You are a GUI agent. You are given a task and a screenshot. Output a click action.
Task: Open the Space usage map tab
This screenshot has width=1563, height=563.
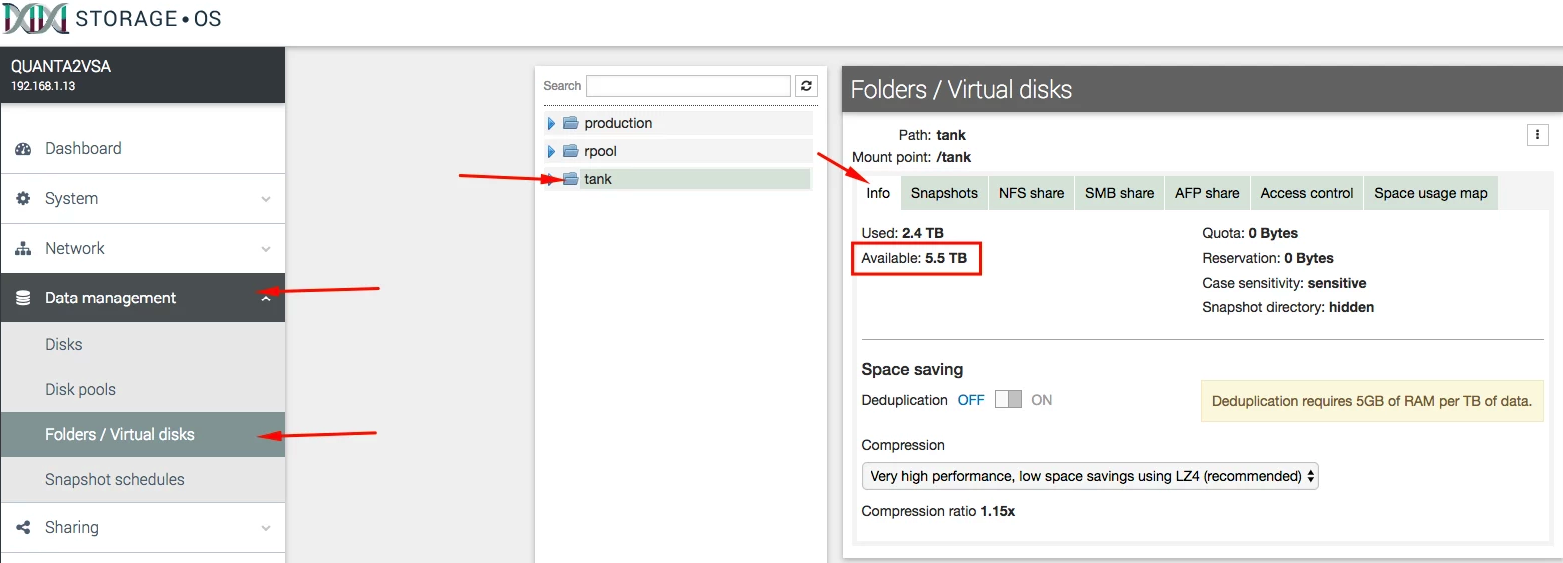1430,193
